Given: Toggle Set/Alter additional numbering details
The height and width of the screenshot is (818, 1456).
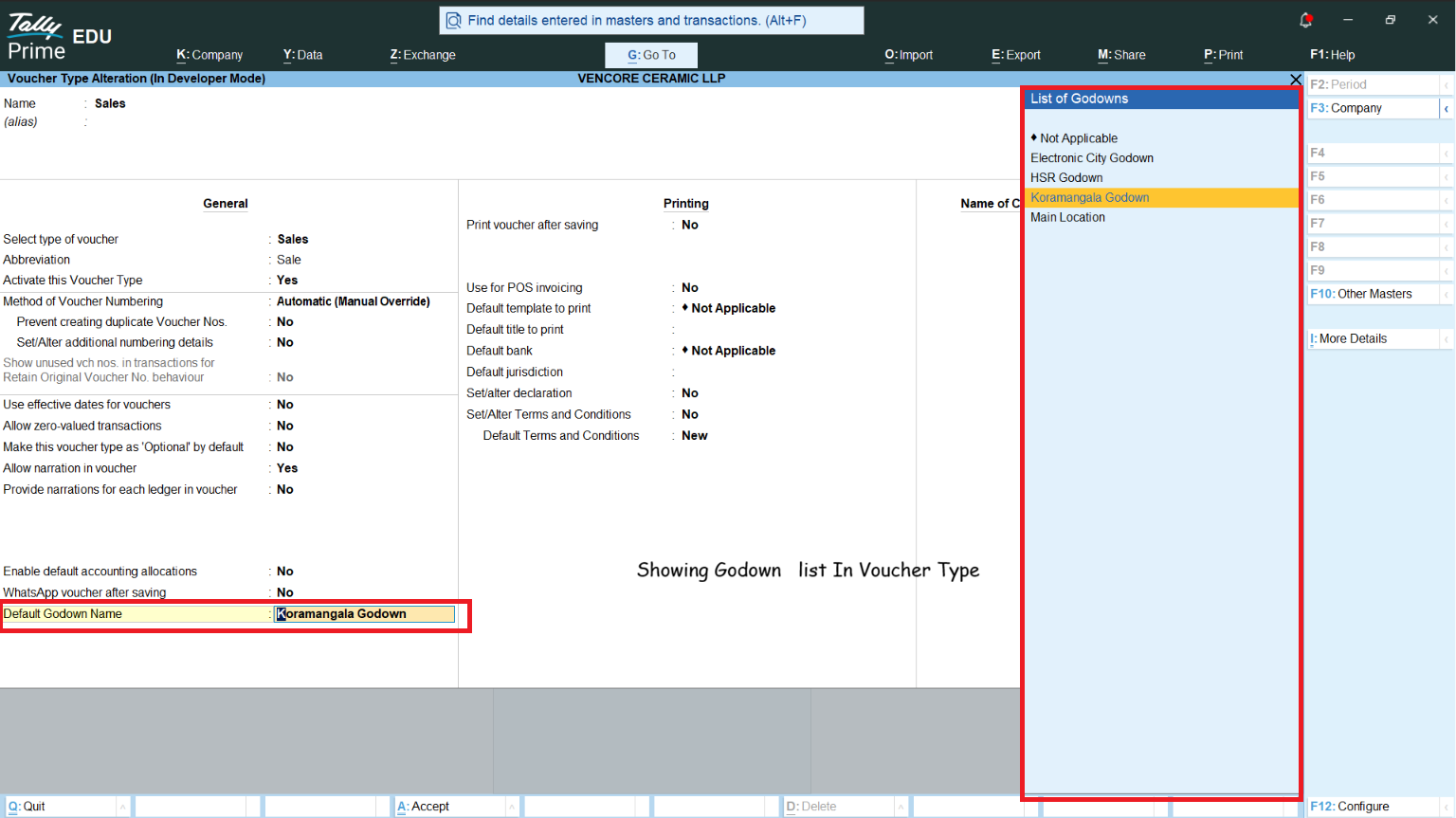Looking at the screenshot, I should [285, 342].
